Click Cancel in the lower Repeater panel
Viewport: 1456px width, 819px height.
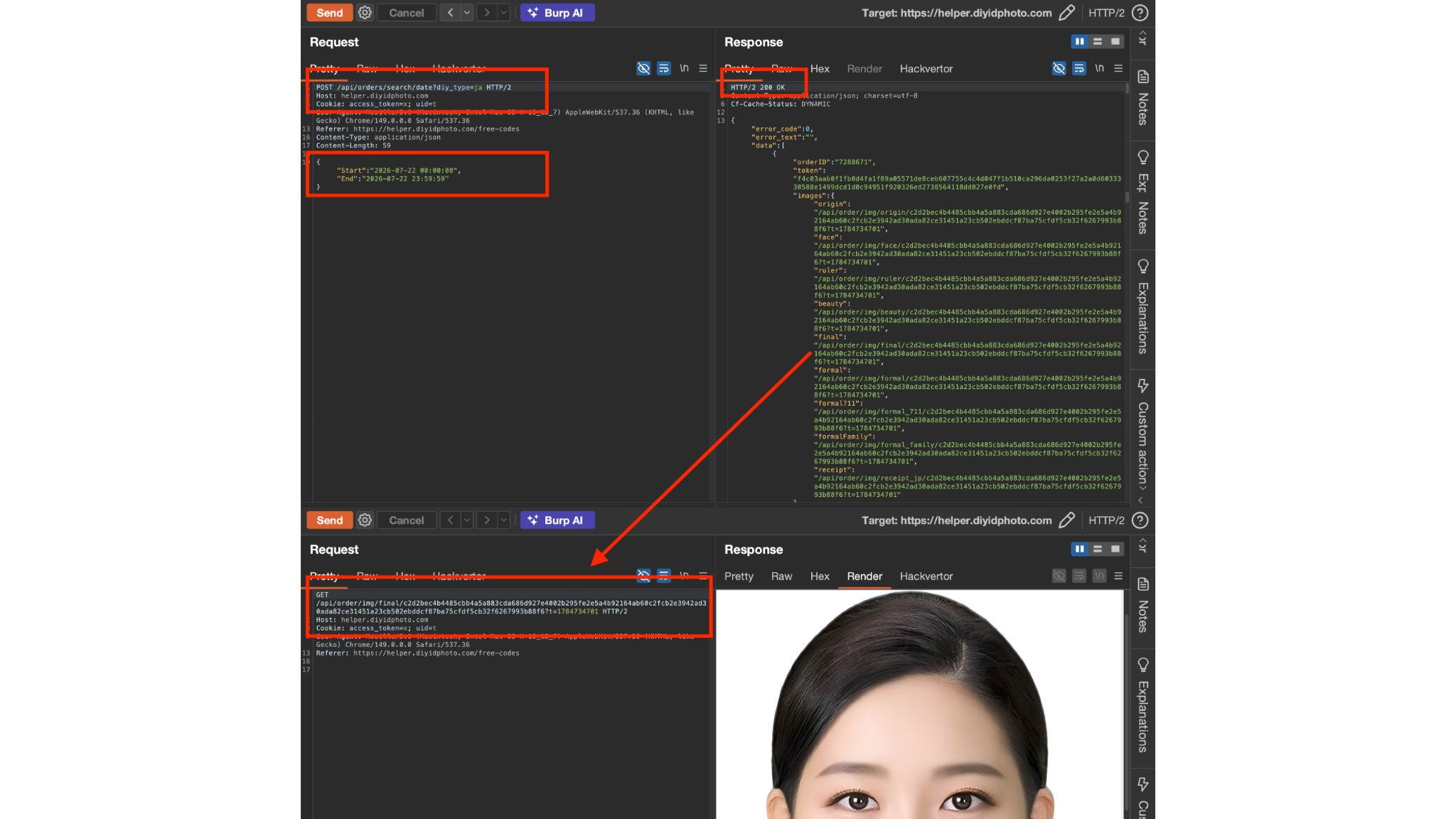pyautogui.click(x=406, y=520)
